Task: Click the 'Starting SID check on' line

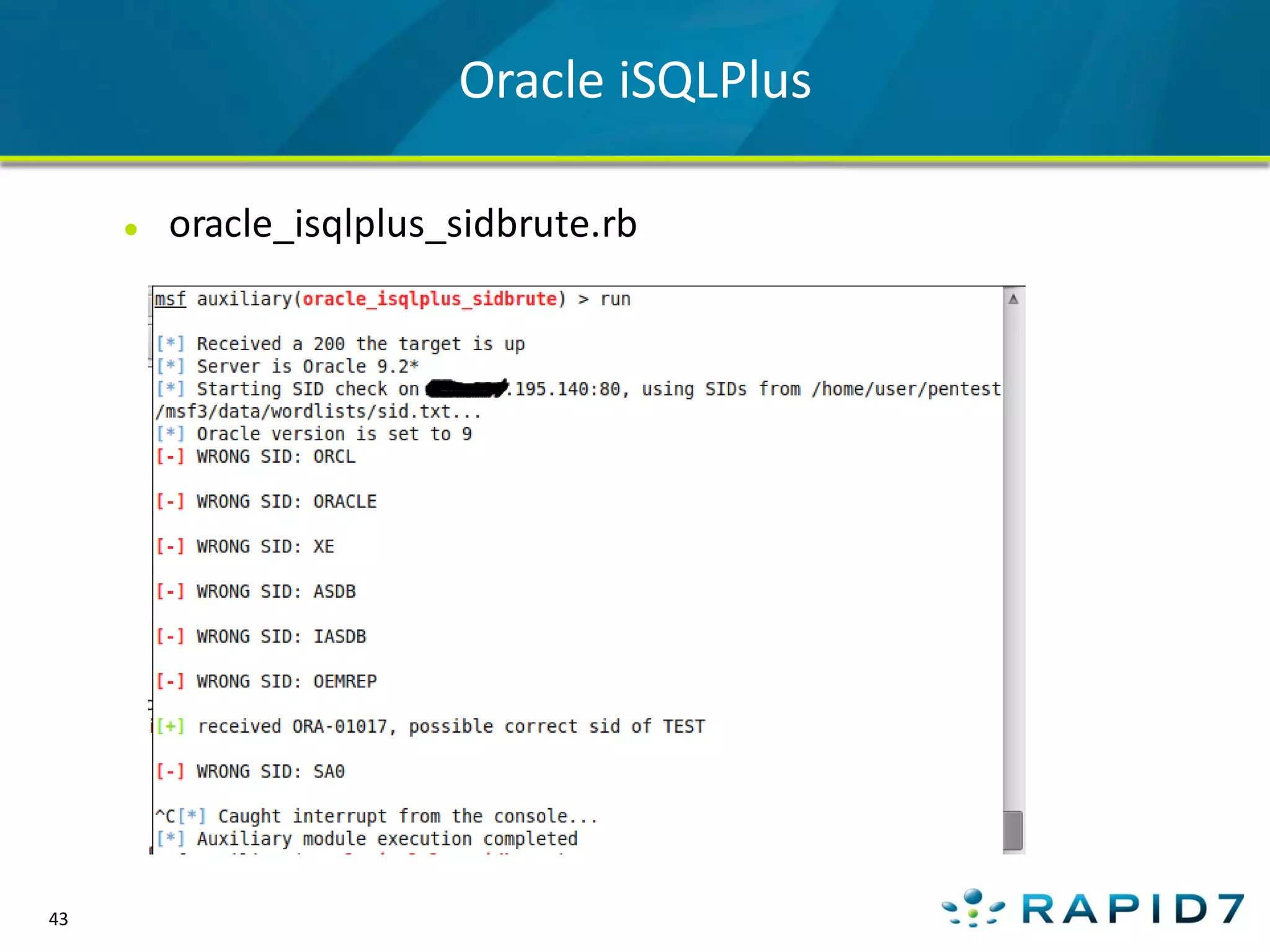Action: coord(579,389)
